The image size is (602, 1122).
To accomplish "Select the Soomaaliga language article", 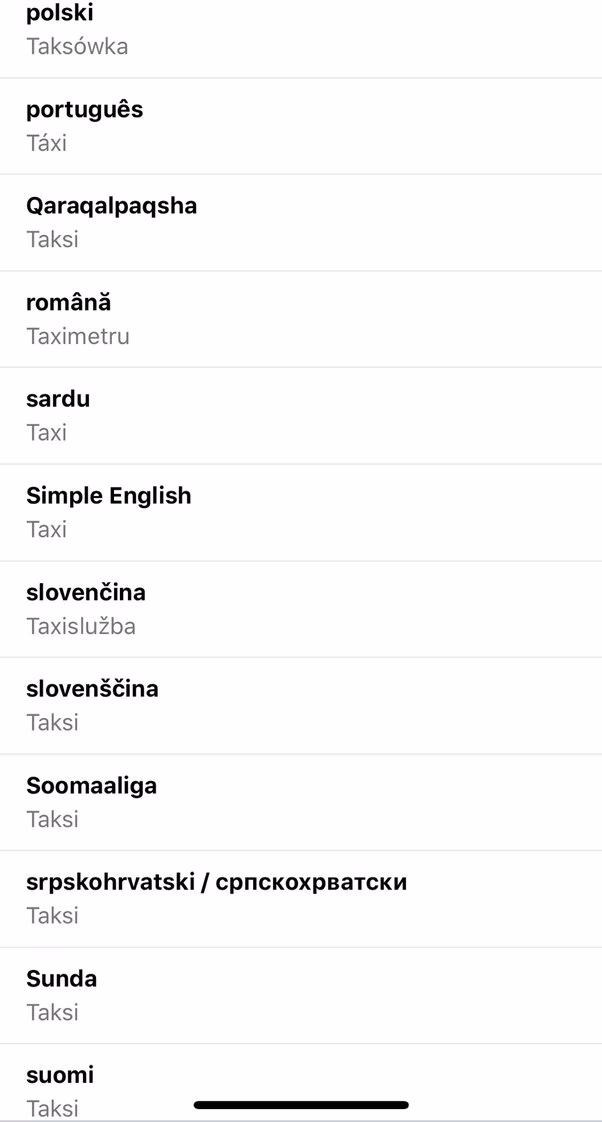I will tap(300, 801).
